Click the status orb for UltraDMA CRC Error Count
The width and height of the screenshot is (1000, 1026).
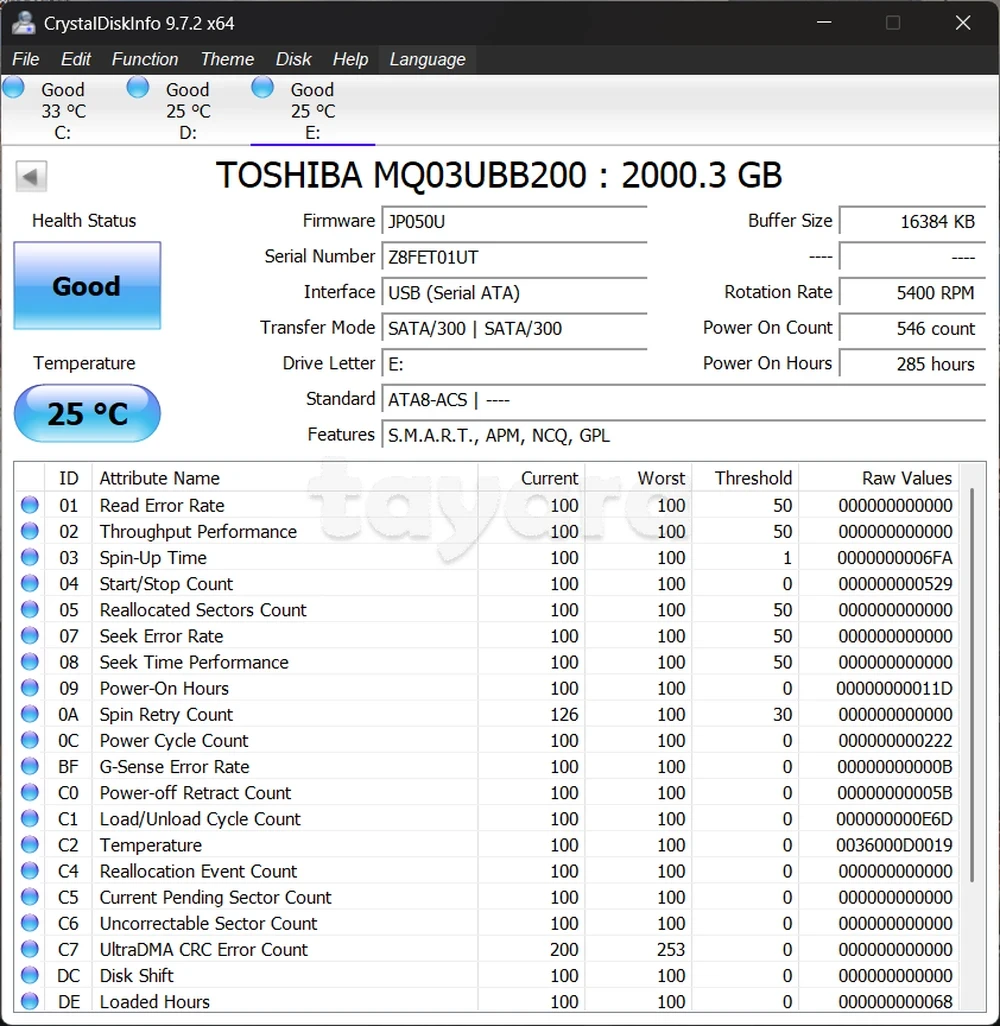(x=30, y=949)
